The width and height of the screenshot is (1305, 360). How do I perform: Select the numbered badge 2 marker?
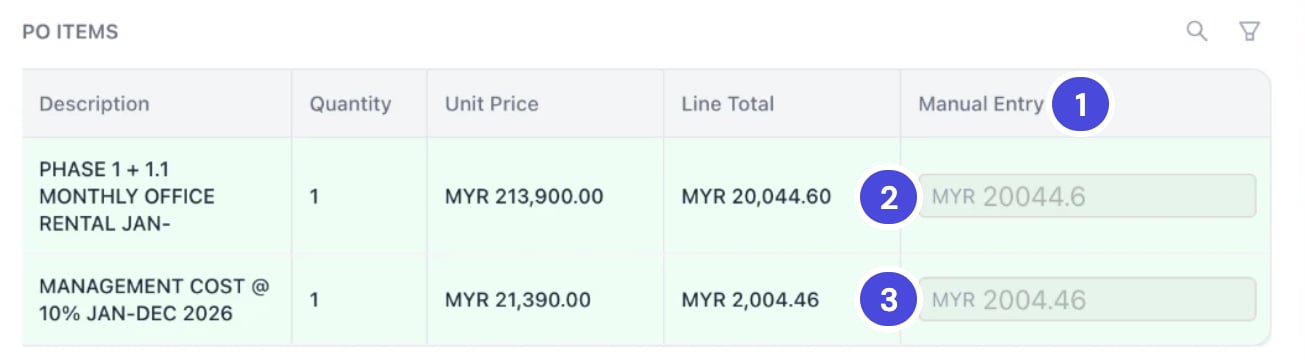(x=887, y=197)
